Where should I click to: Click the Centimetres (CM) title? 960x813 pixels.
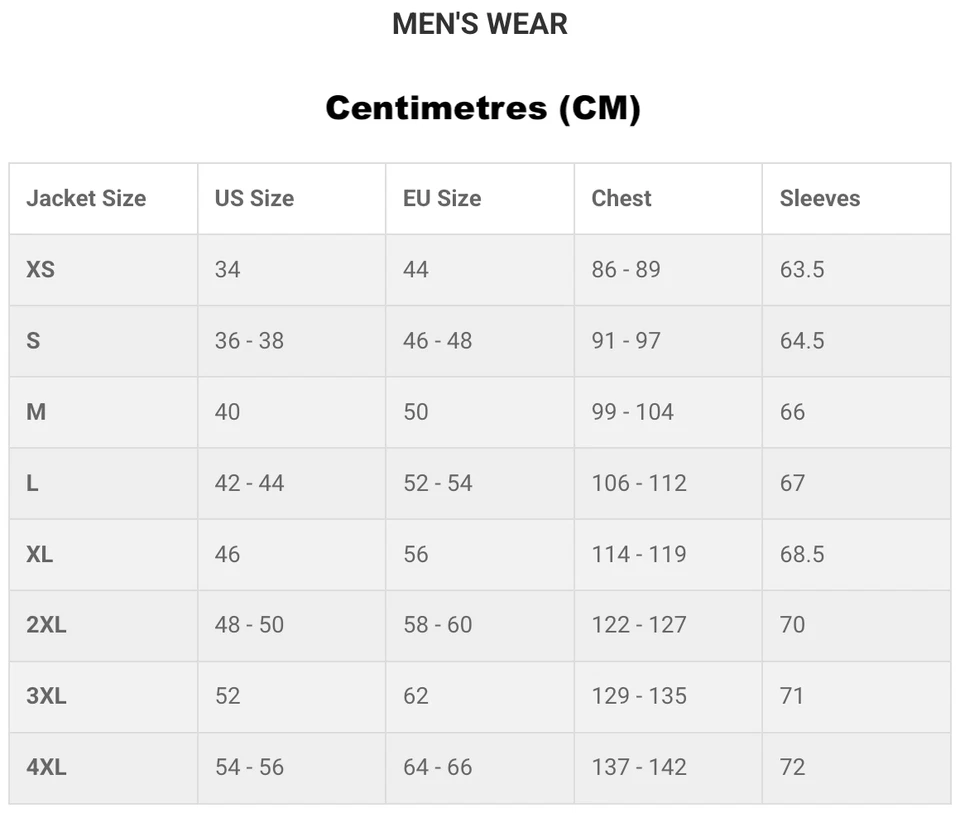tap(483, 108)
